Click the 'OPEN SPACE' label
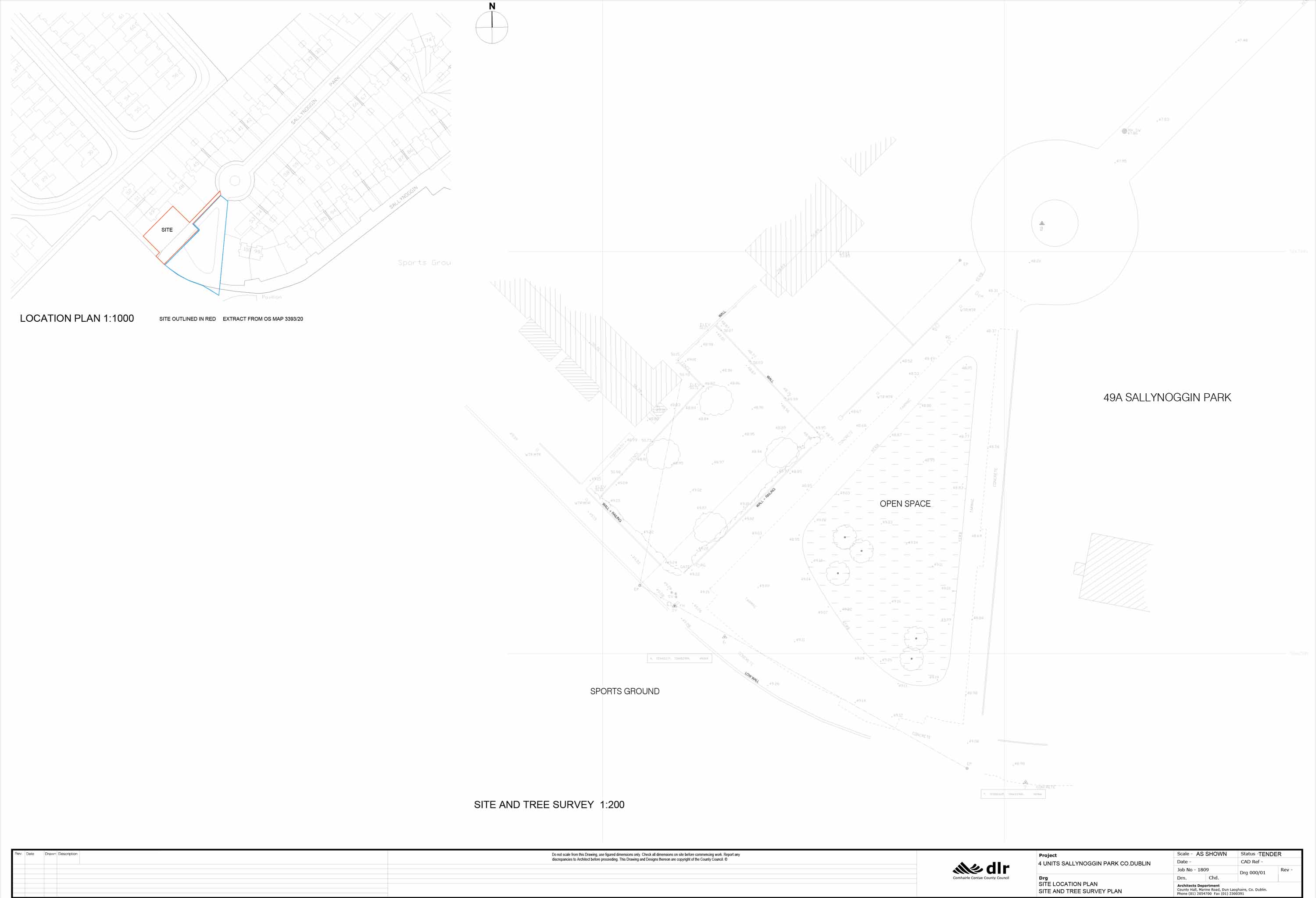Screen dimensions: 1316x898 click(x=905, y=504)
